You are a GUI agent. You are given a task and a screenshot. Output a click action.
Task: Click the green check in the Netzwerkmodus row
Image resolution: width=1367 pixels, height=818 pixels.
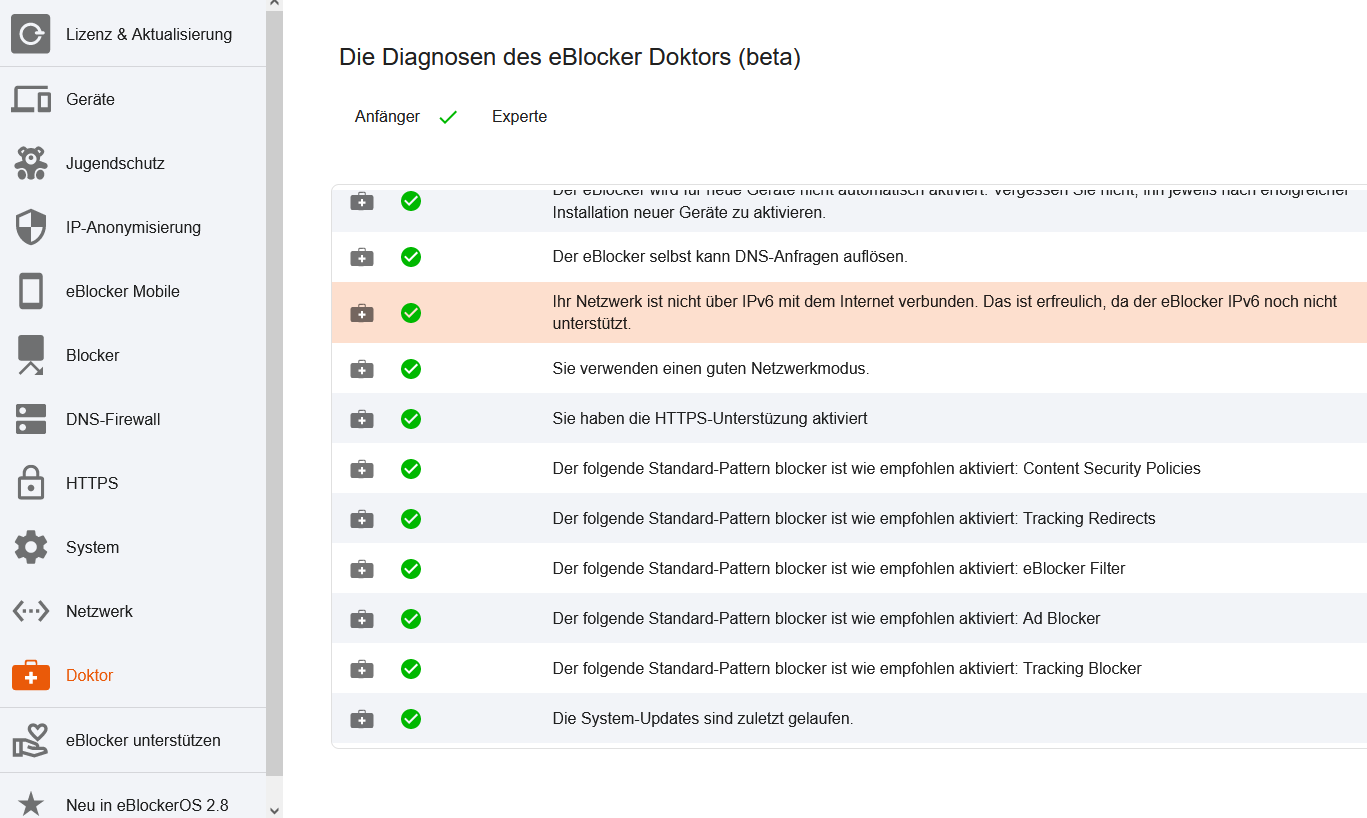[x=410, y=369]
